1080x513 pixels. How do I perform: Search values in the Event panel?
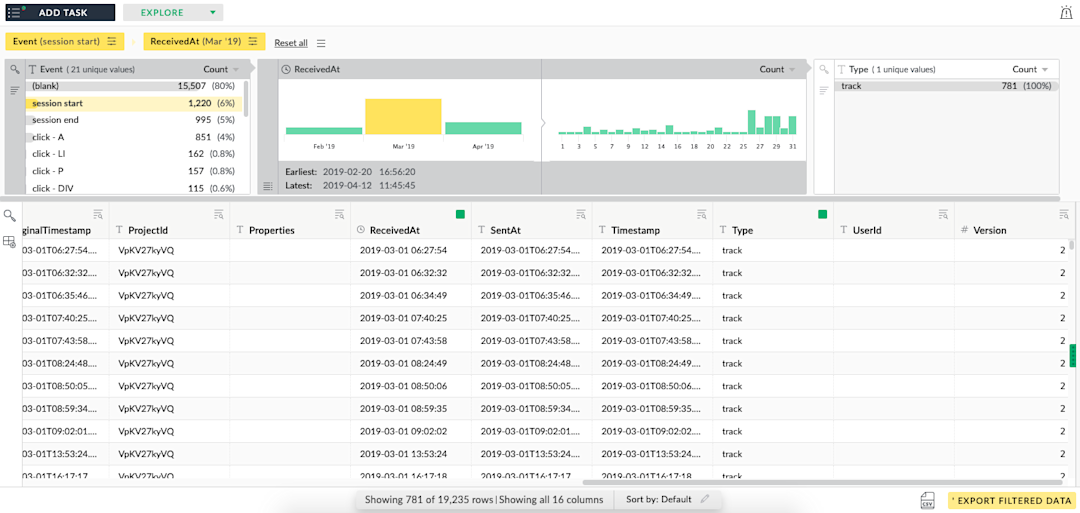(x=14, y=70)
